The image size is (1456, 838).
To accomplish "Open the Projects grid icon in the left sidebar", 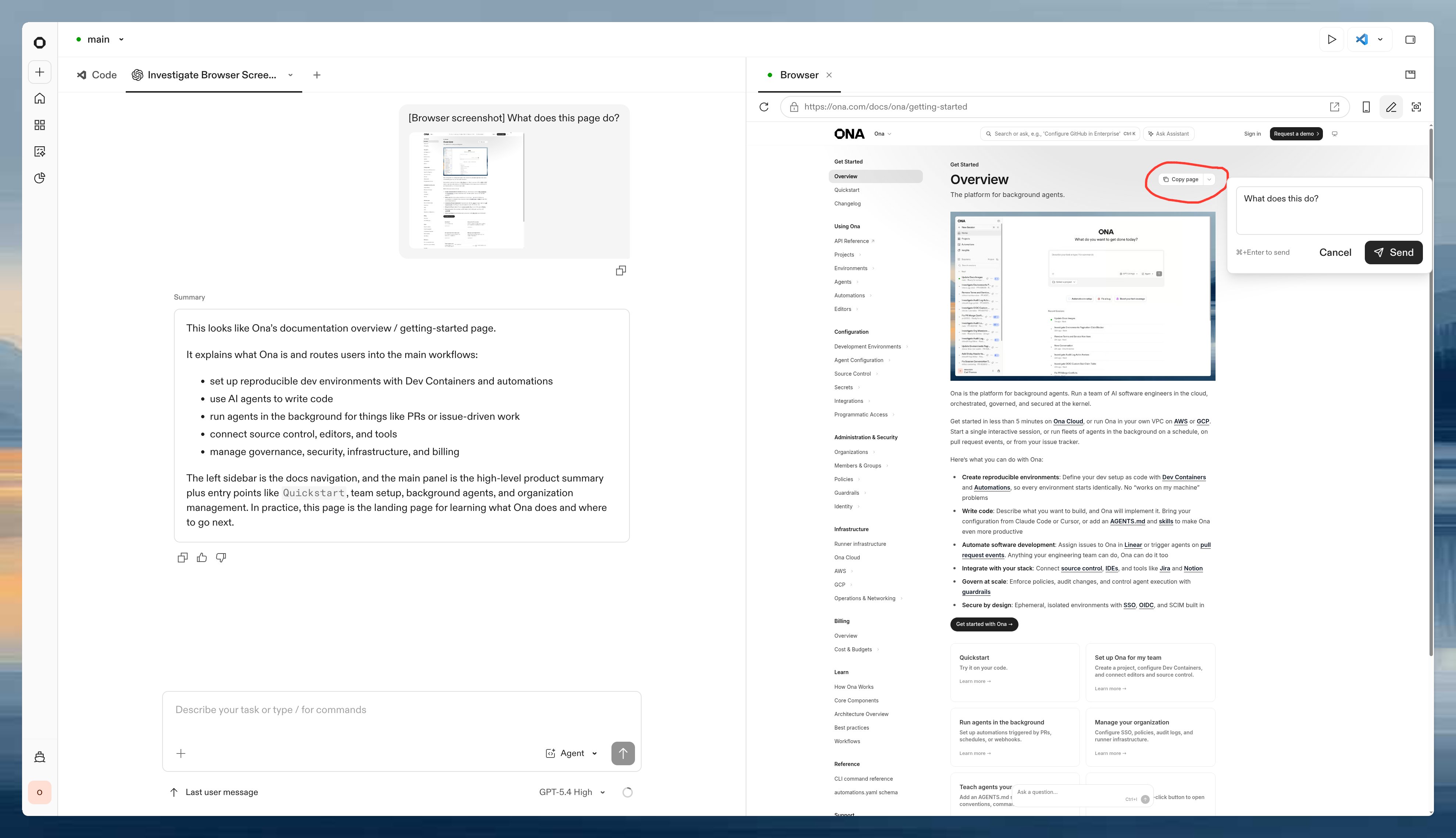I will coord(40,125).
